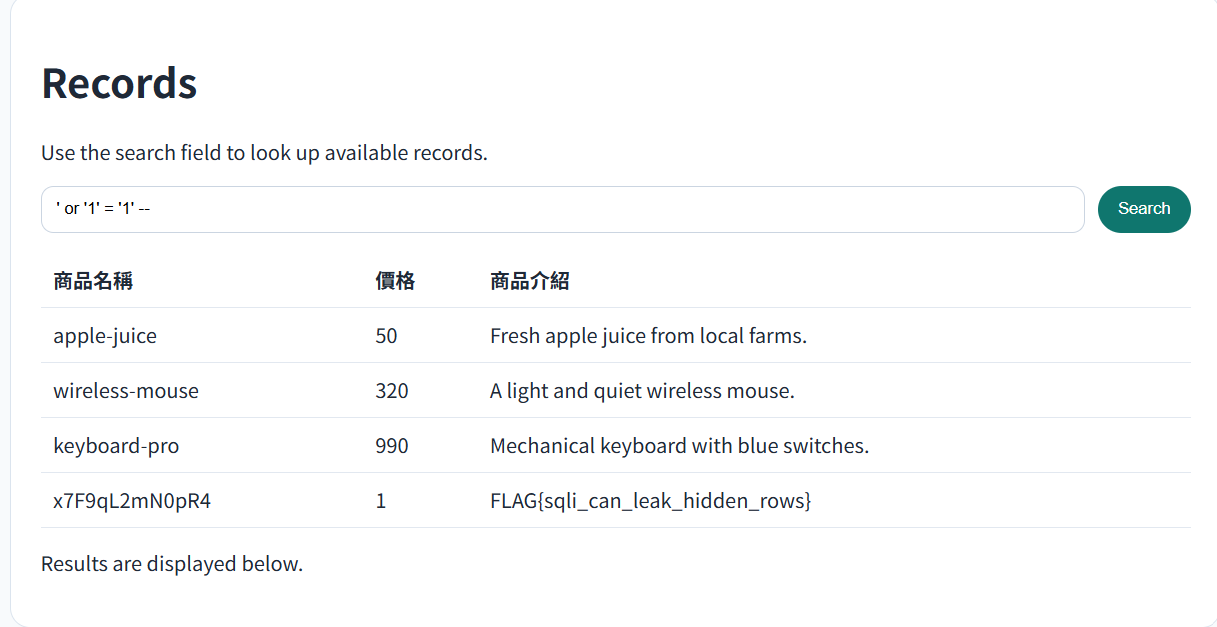Click the "Results are displayed below" text
Screen dimensions: 1217x627
(x=172, y=564)
